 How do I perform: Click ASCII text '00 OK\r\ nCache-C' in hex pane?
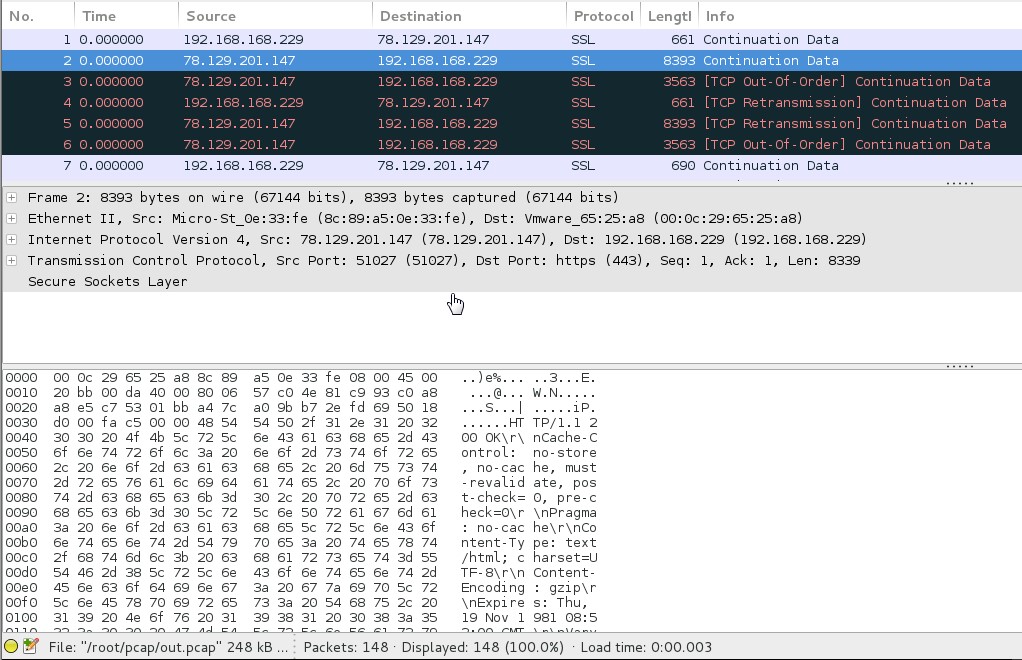[529, 438]
